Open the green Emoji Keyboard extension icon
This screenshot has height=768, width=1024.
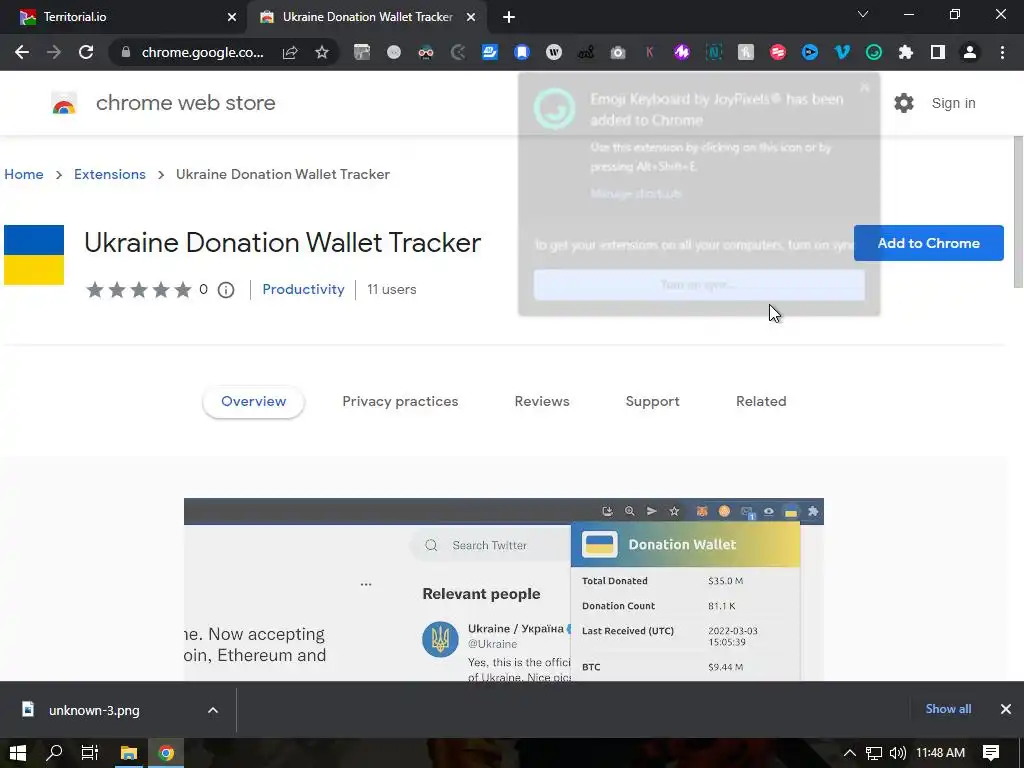(x=874, y=52)
